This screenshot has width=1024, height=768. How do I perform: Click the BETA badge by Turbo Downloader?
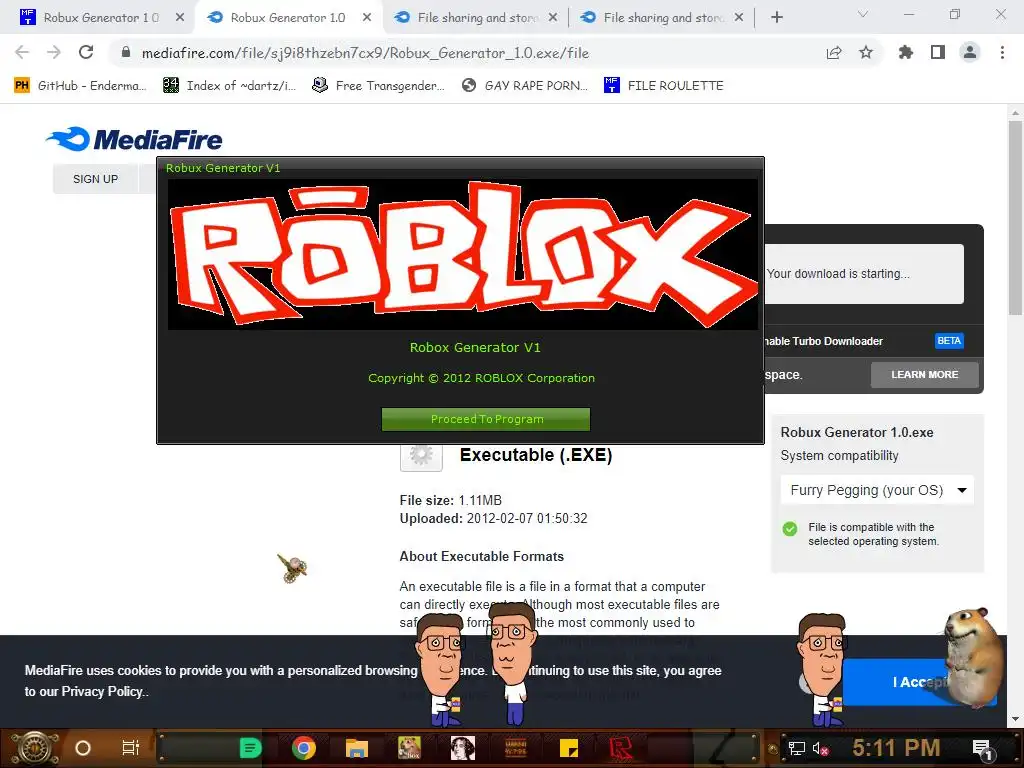tap(949, 341)
